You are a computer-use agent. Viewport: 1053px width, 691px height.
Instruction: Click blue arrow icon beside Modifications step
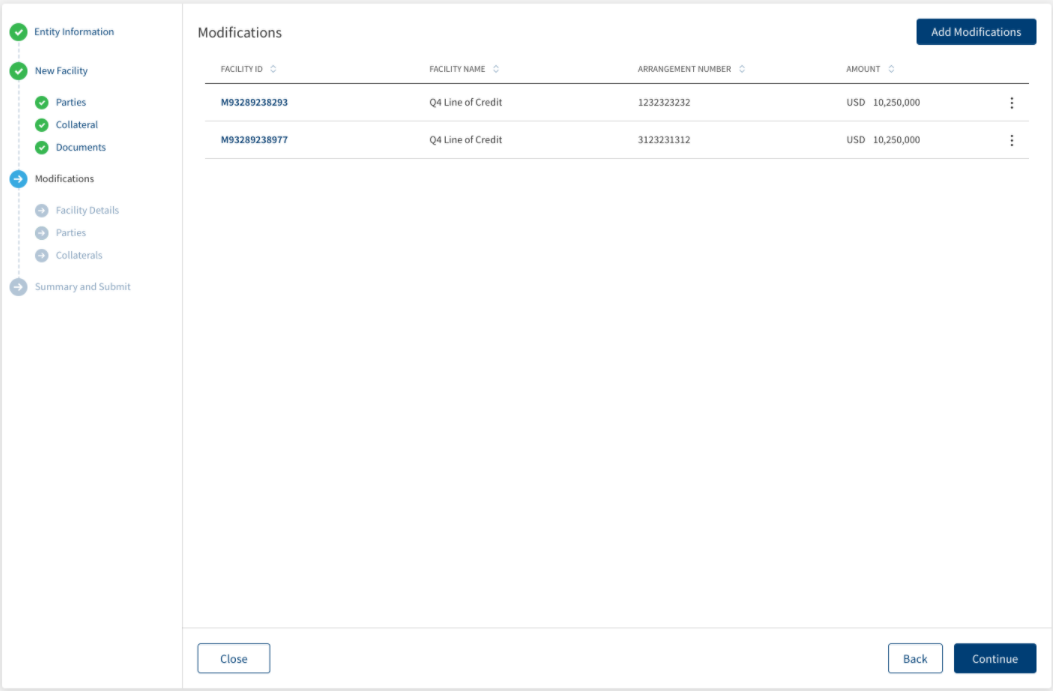(19, 179)
